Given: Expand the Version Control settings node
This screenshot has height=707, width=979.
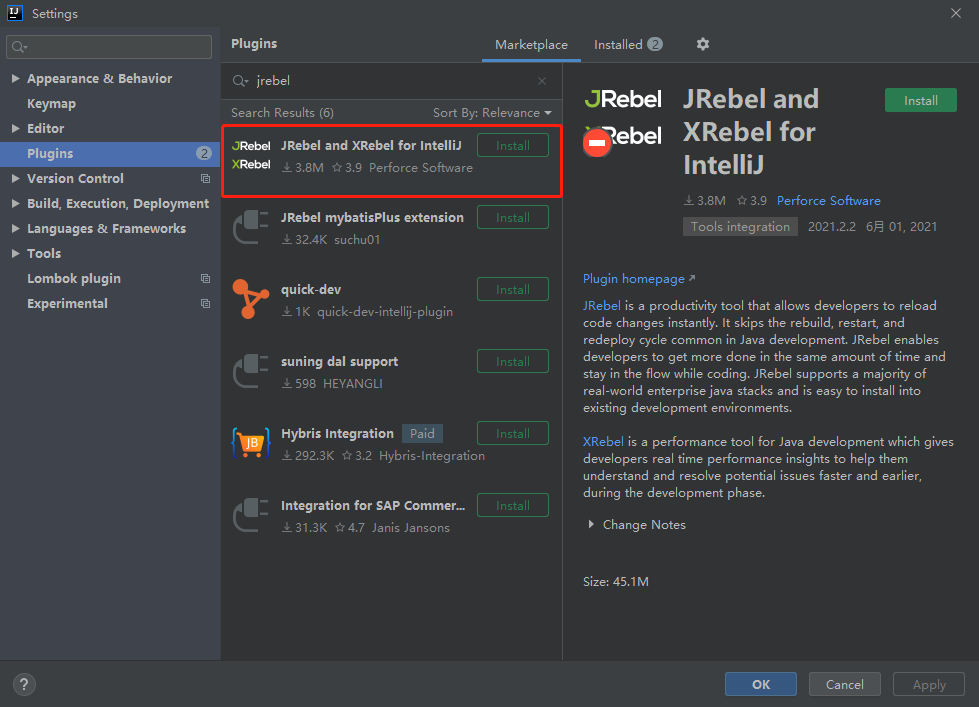Looking at the screenshot, I should [16, 179].
